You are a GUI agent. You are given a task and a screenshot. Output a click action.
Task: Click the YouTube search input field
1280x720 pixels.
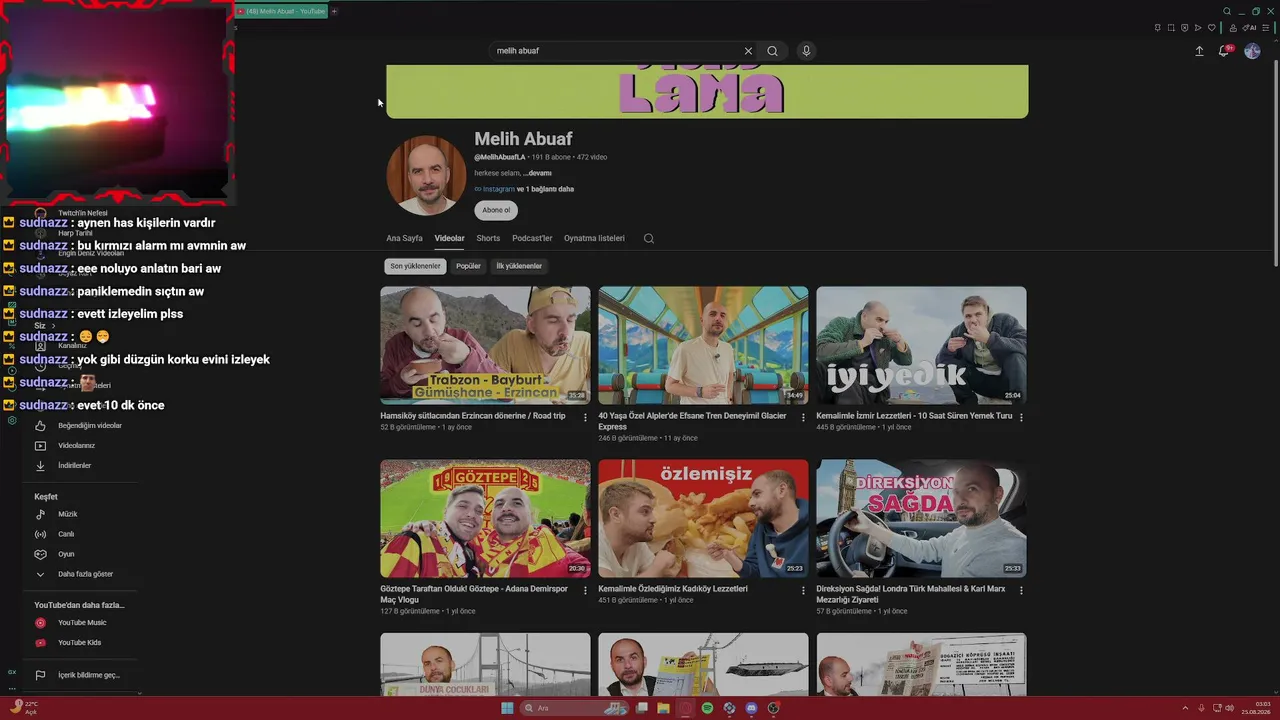pos(617,51)
